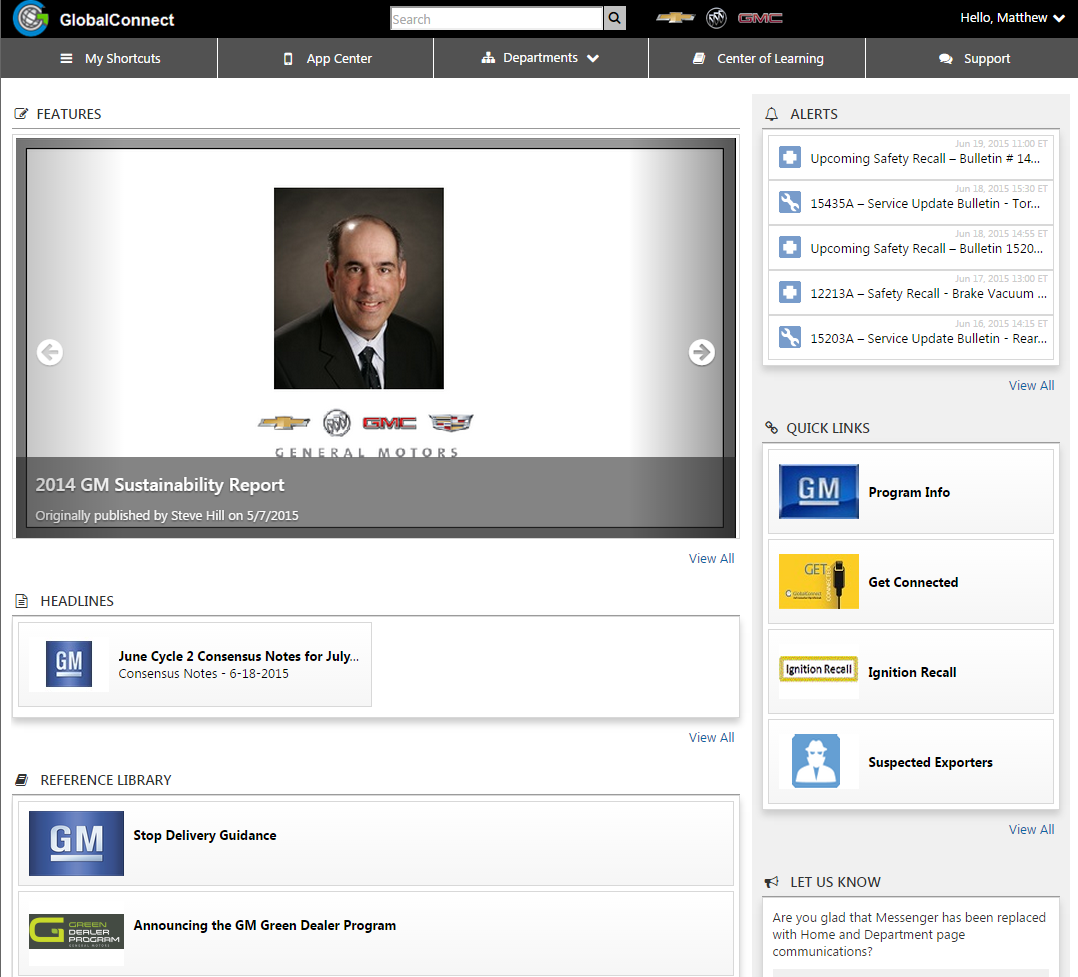Image resolution: width=1078 pixels, height=977 pixels.
Task: Open the Ignition Recall quick link
Action: [910, 672]
